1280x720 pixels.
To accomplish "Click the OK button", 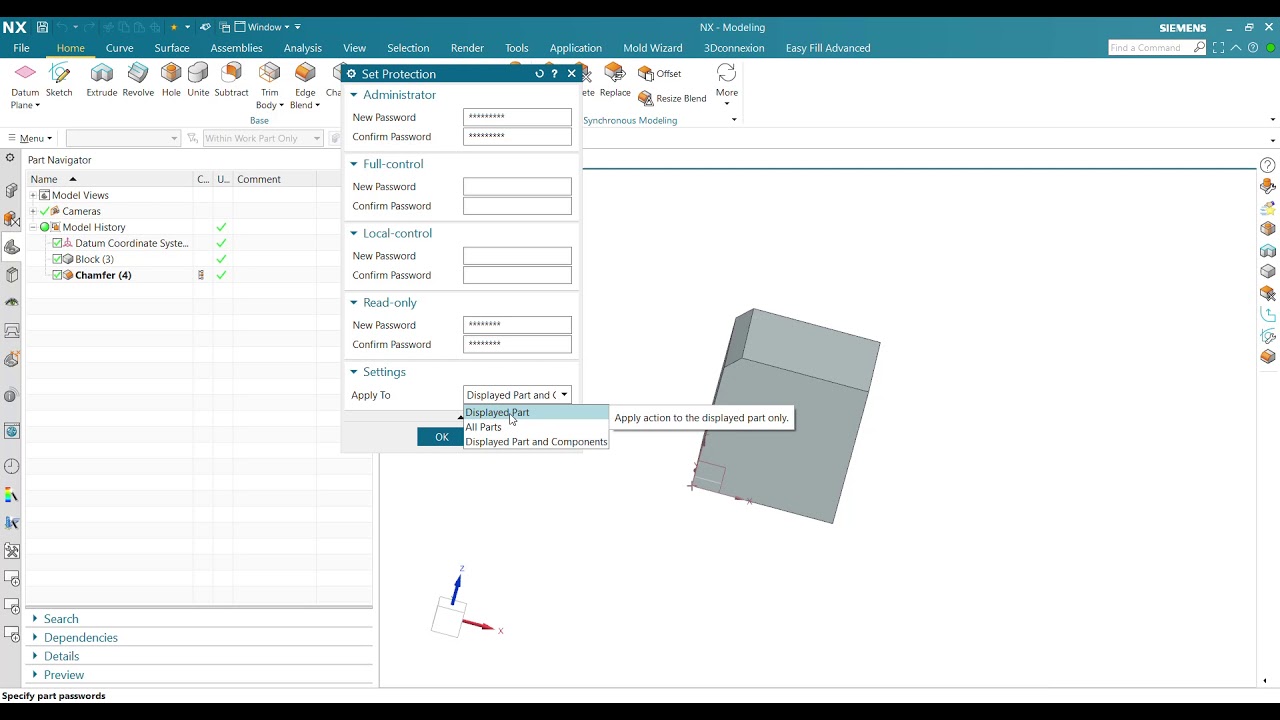I will pyautogui.click(x=441, y=437).
